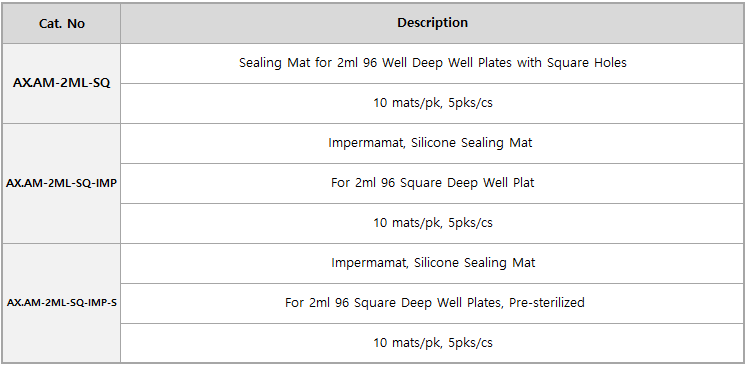Click first Impermamat, Silicone Sealing Mat cell
The width and height of the screenshot is (747, 367).
[432, 143]
